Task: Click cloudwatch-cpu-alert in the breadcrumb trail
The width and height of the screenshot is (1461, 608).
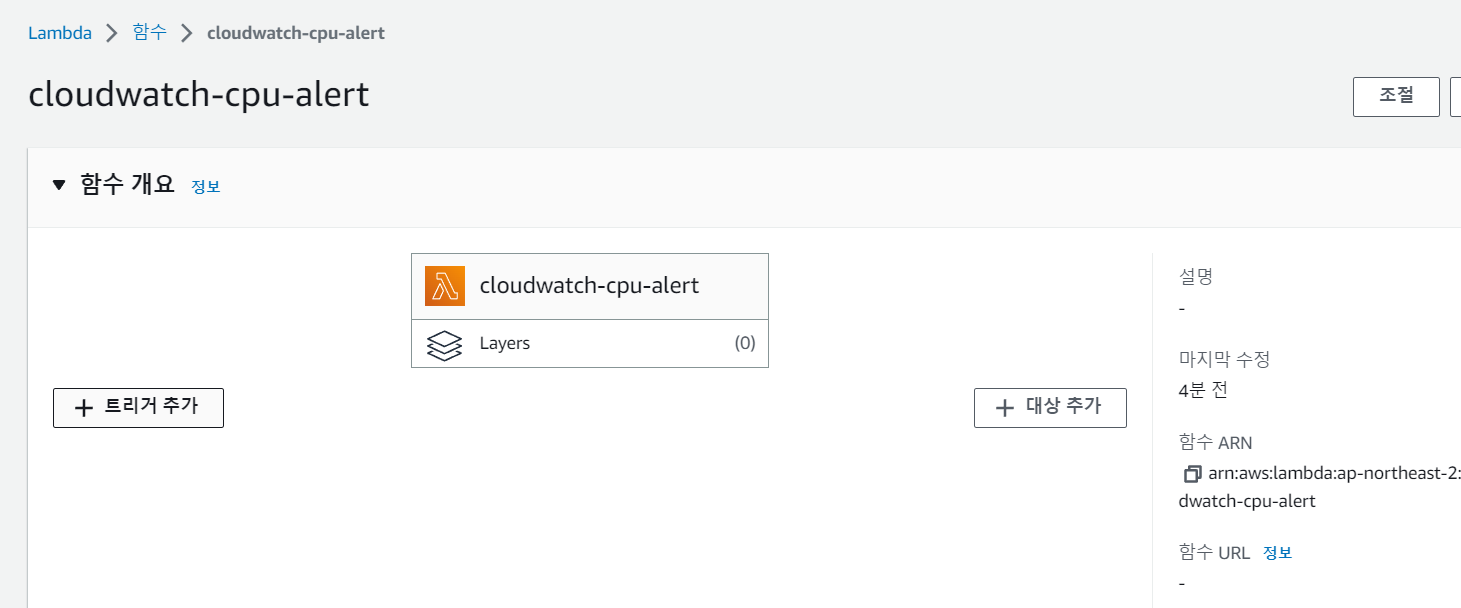Action: pos(295,33)
